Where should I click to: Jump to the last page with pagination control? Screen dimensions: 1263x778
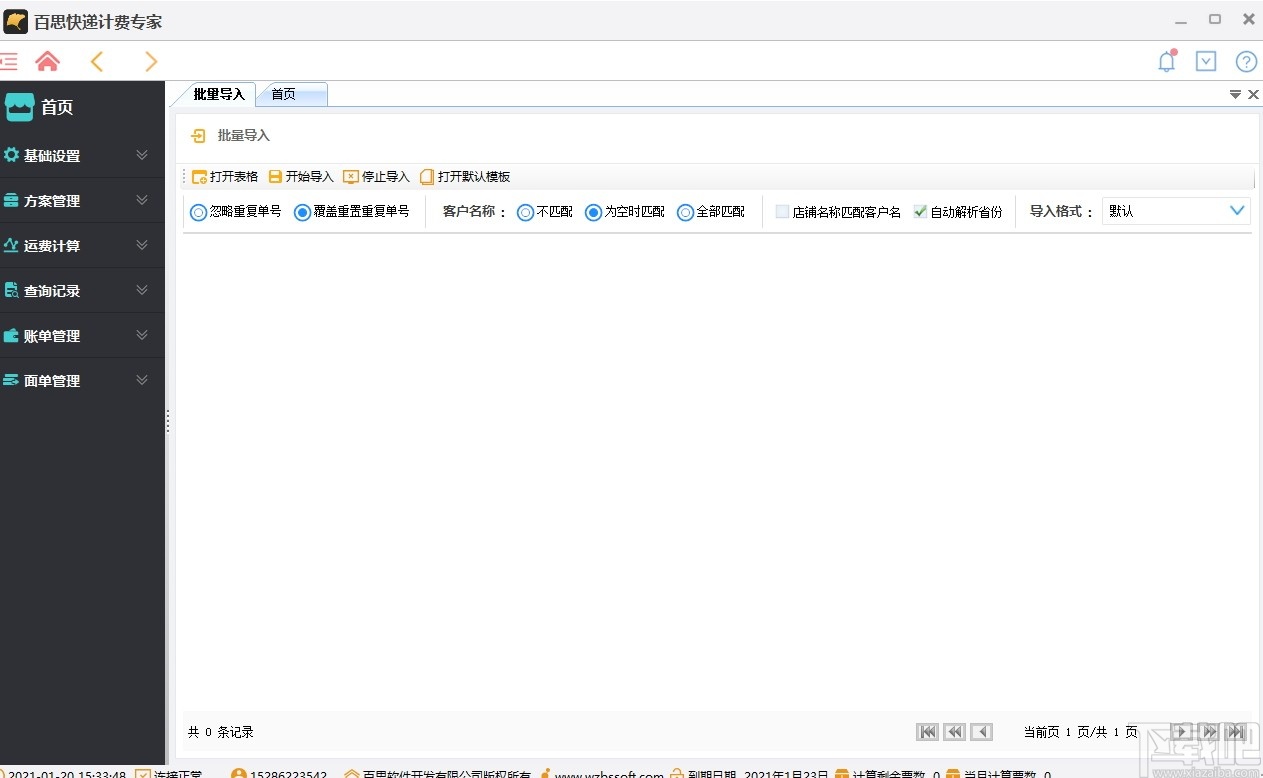coord(1237,731)
